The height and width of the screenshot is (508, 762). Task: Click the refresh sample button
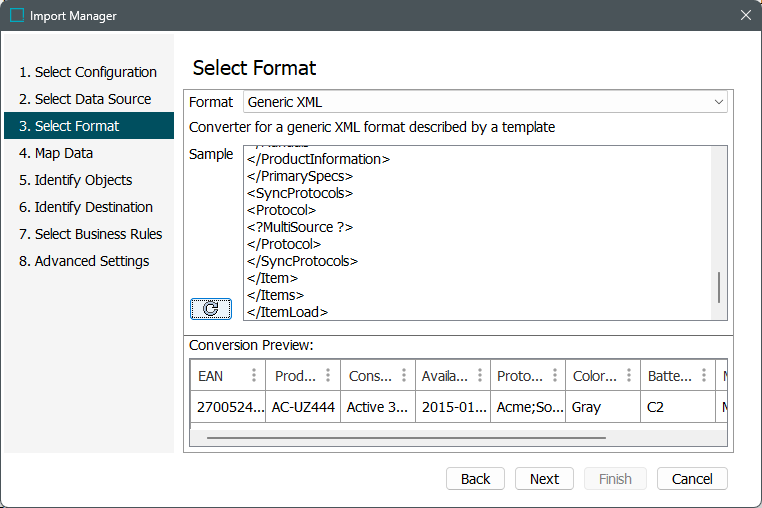(x=210, y=309)
